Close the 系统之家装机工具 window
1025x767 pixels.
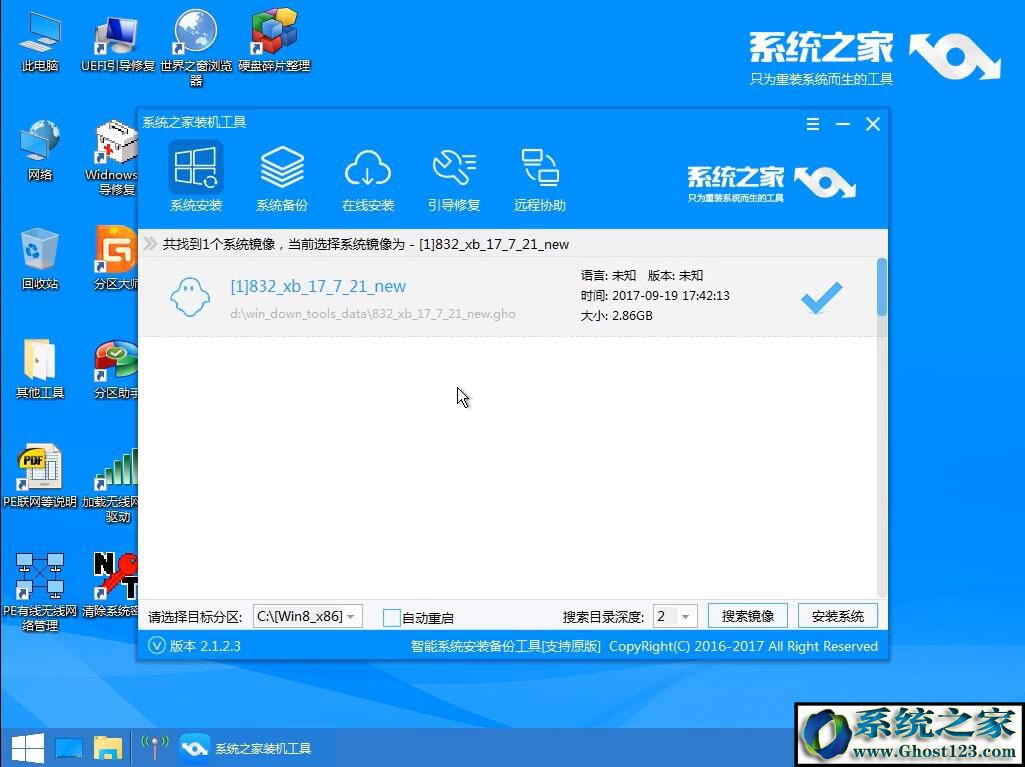pyautogui.click(x=873, y=124)
